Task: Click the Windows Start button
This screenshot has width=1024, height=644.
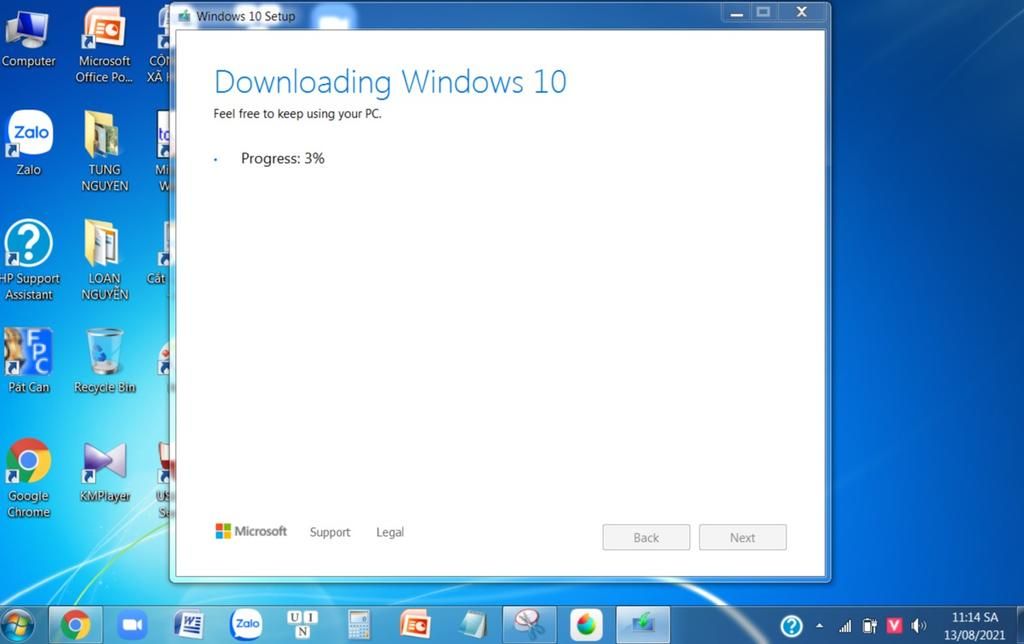Action: coord(18,625)
